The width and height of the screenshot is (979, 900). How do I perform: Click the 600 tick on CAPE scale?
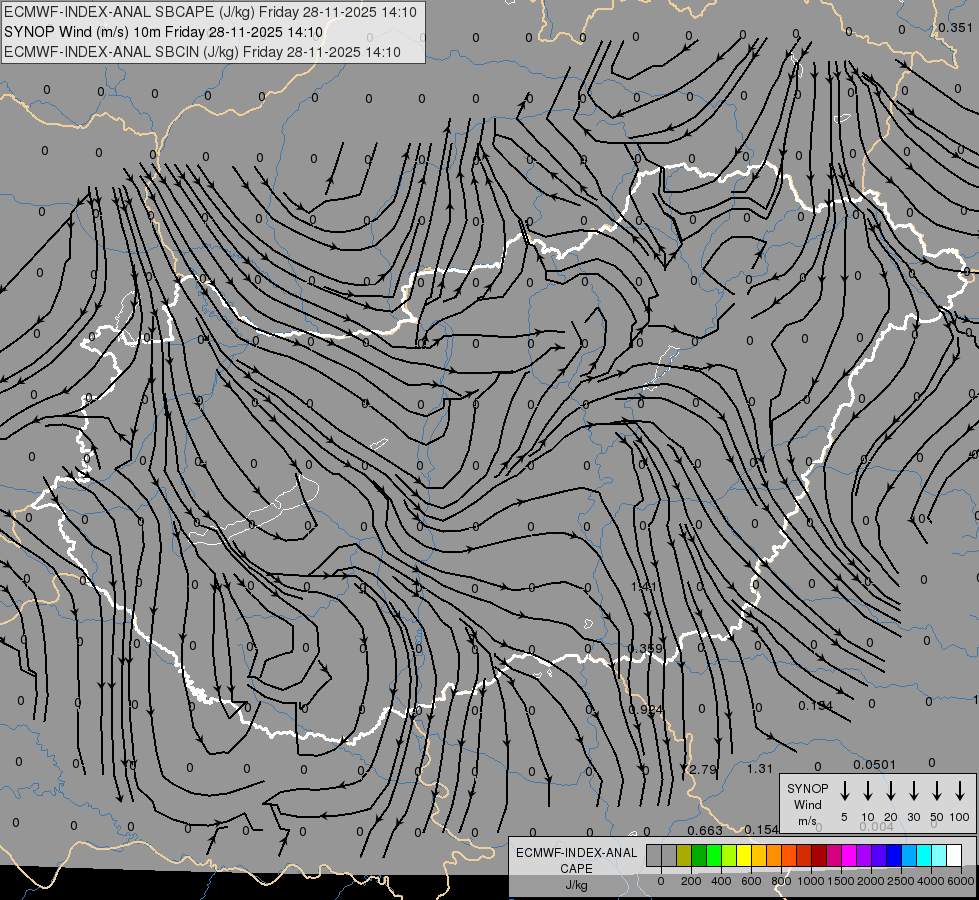pos(751,881)
